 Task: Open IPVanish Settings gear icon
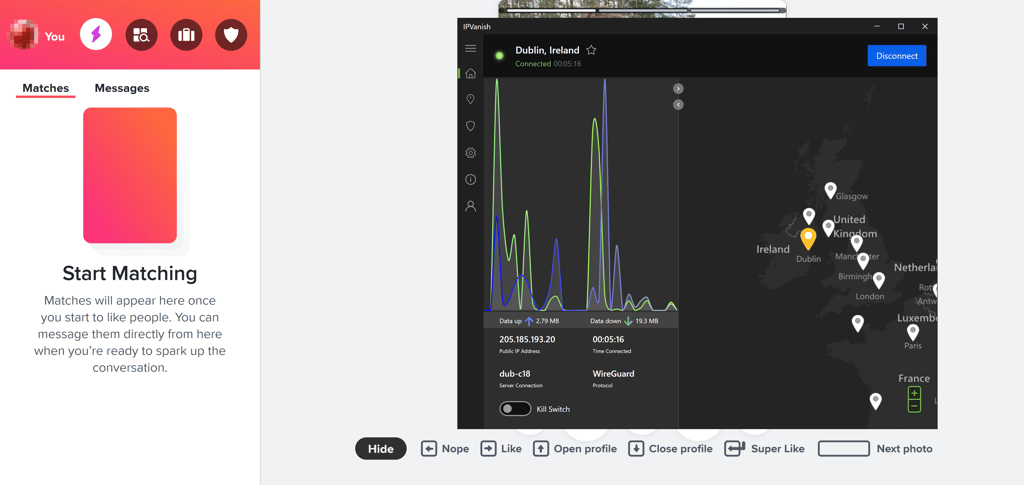pos(470,153)
